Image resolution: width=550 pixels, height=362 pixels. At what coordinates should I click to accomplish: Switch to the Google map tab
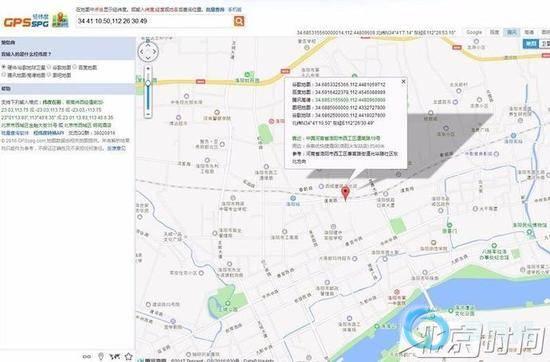pos(474,32)
